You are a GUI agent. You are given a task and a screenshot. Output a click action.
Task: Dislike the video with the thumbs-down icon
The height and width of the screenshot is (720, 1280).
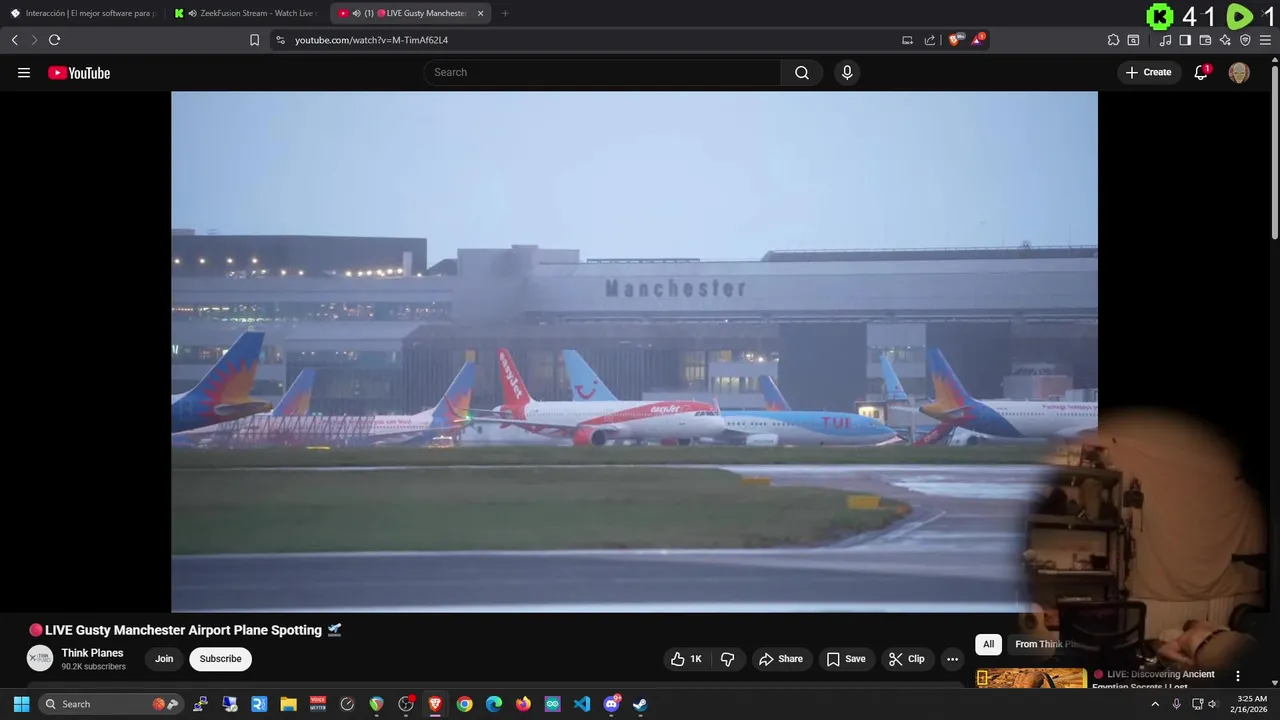[x=727, y=659]
